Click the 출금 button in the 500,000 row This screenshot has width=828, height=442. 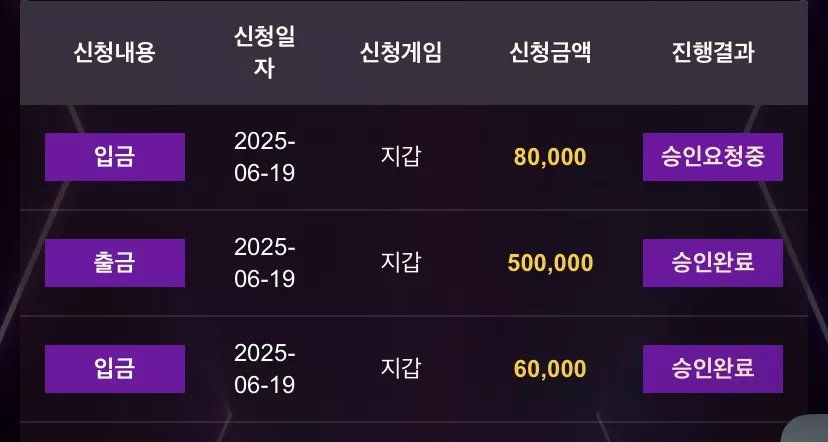point(115,263)
